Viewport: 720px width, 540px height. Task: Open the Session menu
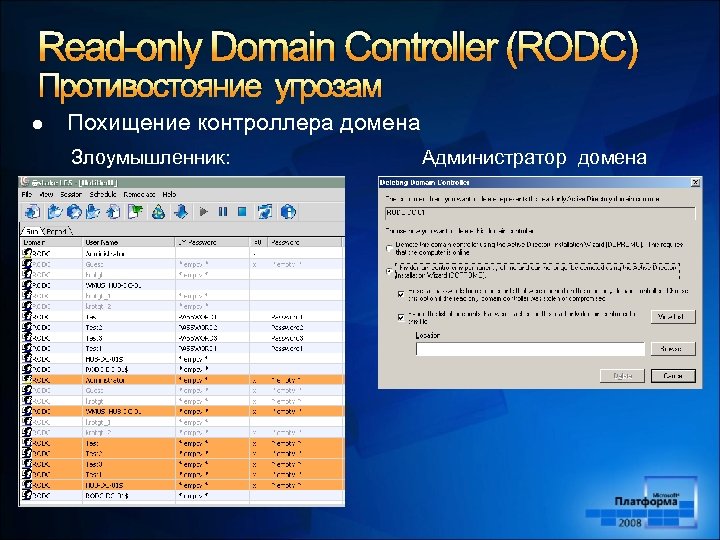(x=71, y=194)
